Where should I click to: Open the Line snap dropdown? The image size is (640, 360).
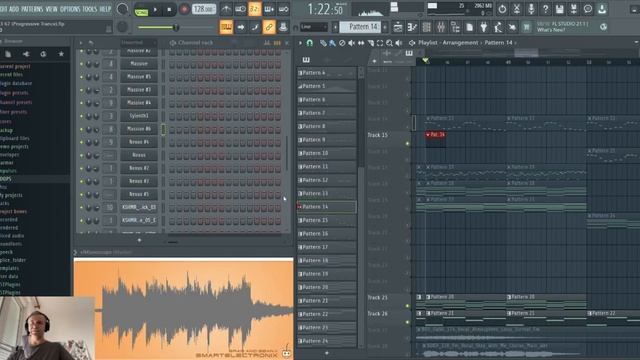pos(314,27)
